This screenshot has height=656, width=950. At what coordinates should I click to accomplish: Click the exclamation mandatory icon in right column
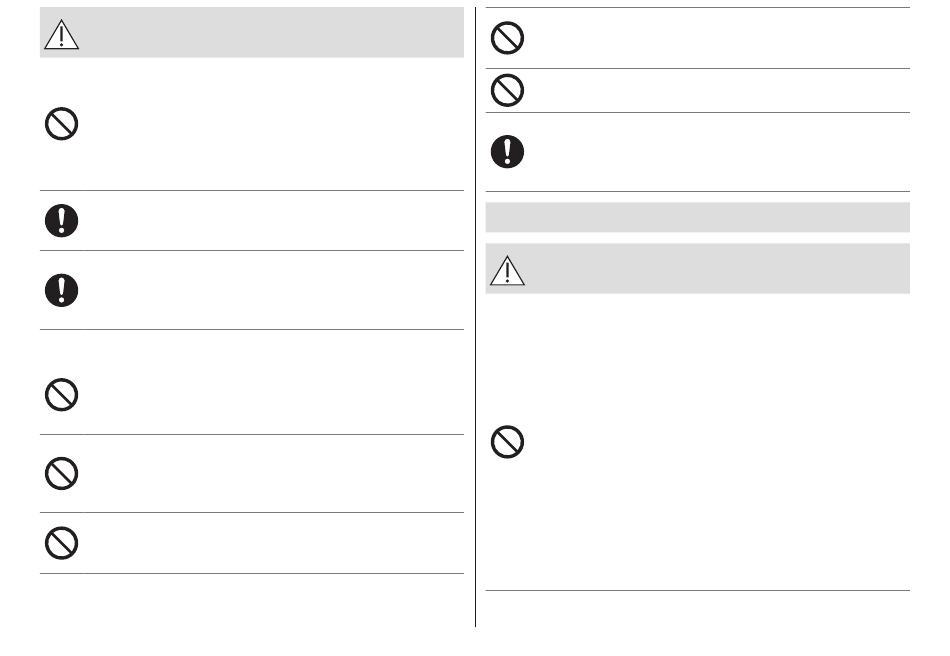tap(507, 151)
